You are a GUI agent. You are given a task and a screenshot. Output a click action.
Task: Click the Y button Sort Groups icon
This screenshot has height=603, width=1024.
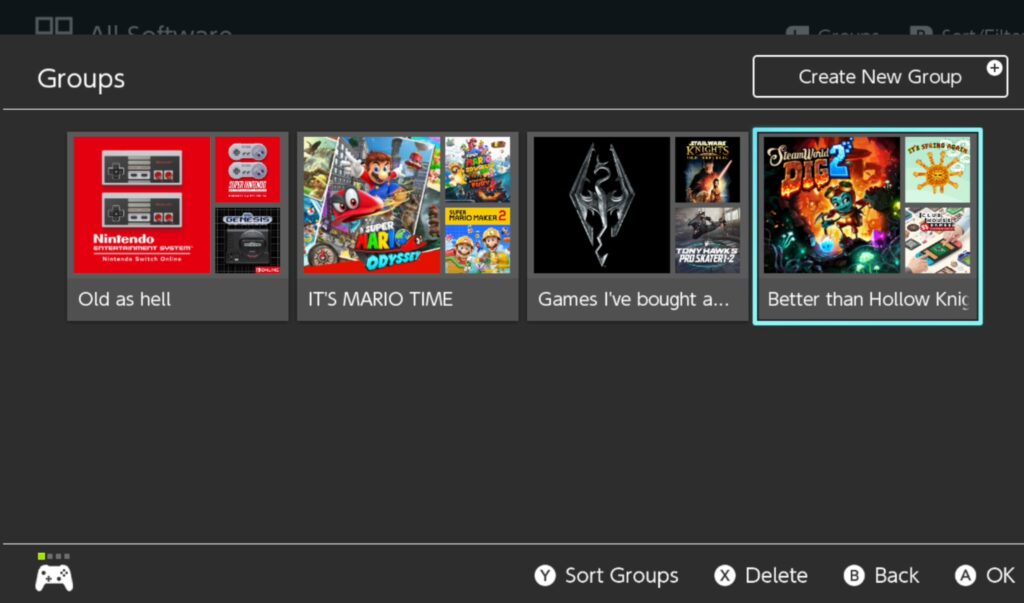(545, 576)
